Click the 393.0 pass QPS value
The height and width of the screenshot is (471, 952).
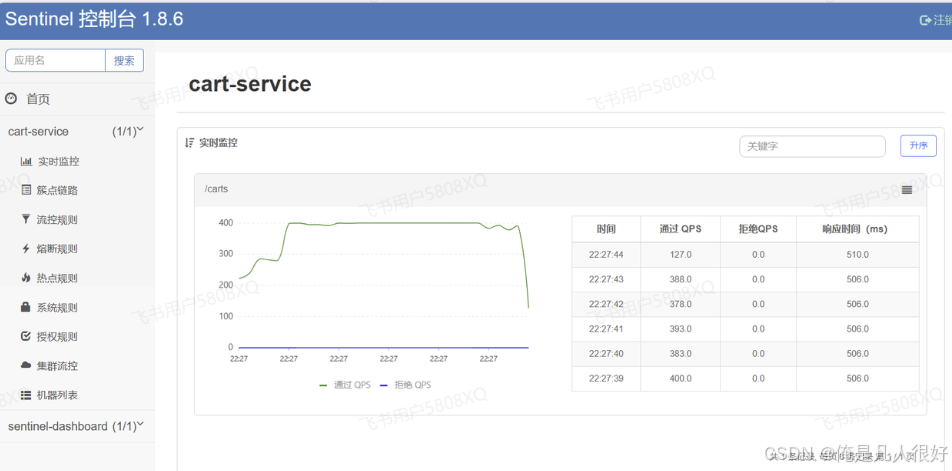tap(680, 329)
